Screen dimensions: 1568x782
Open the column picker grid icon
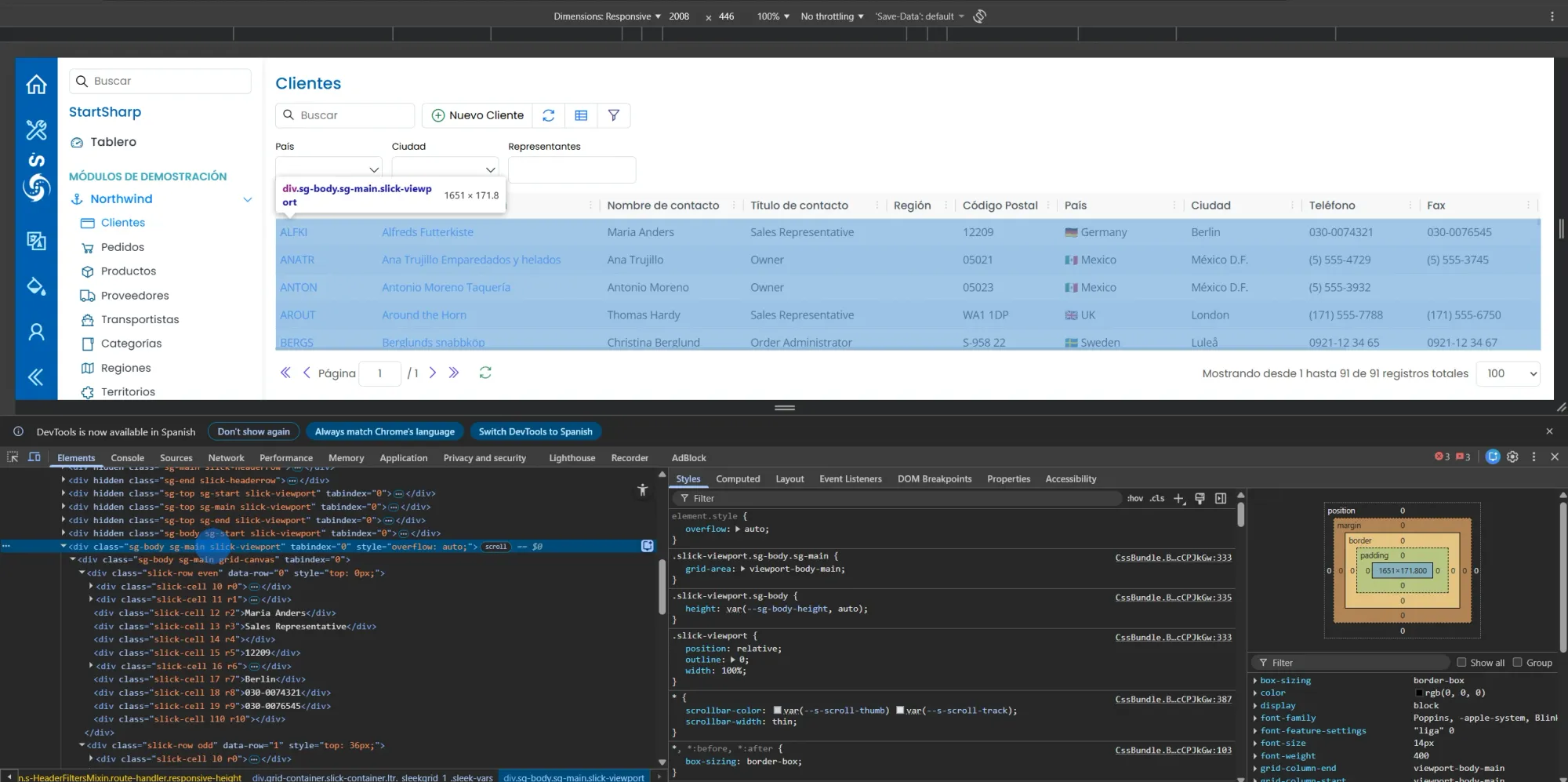(x=581, y=115)
